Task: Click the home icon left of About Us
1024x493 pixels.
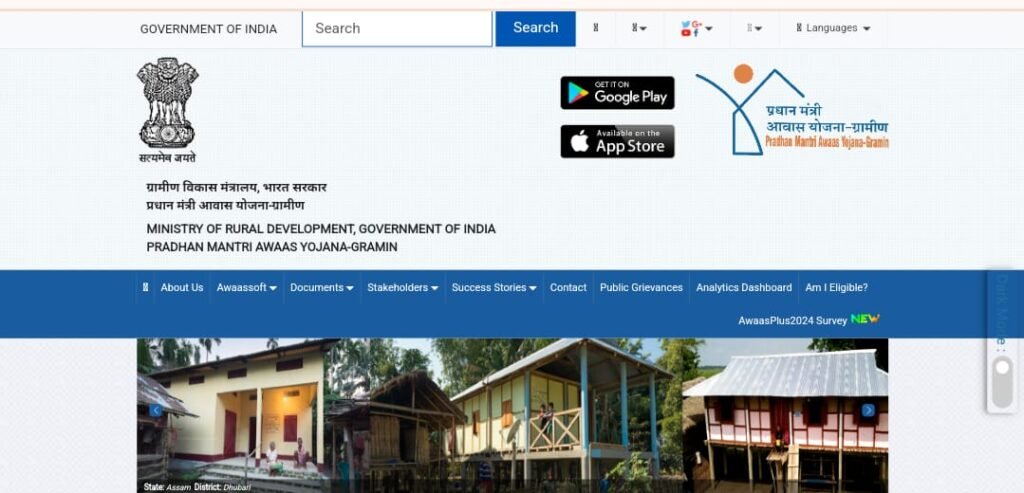Action: [145, 287]
